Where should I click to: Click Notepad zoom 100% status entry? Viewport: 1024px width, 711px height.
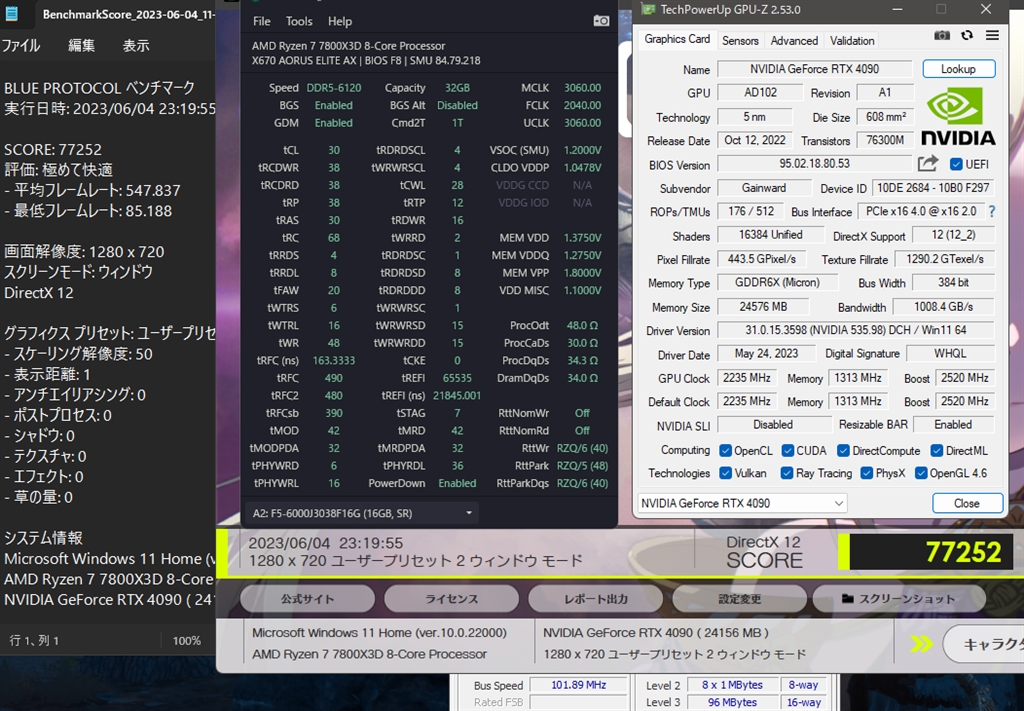coord(186,640)
